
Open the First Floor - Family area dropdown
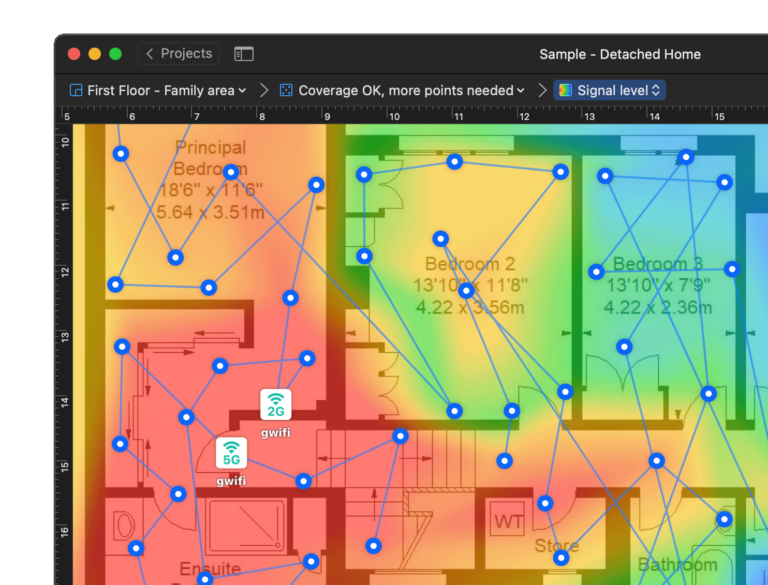pyautogui.click(x=166, y=90)
